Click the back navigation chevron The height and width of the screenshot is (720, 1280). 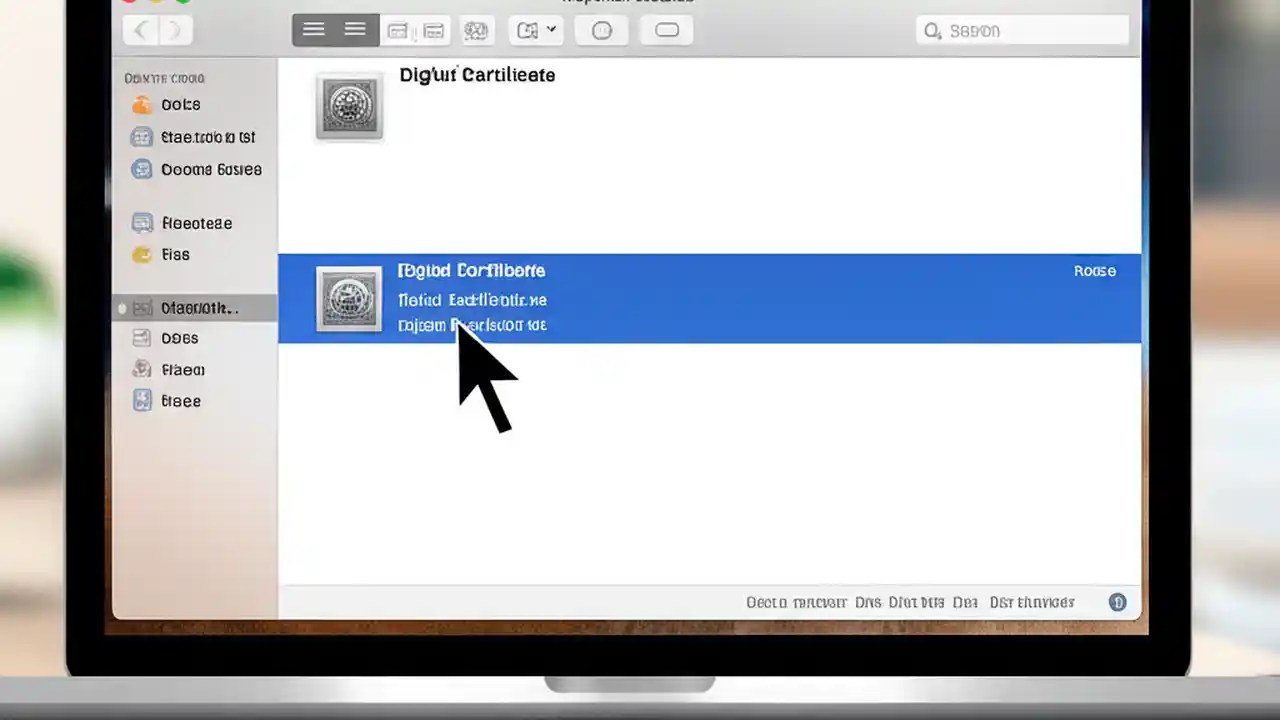(139, 30)
